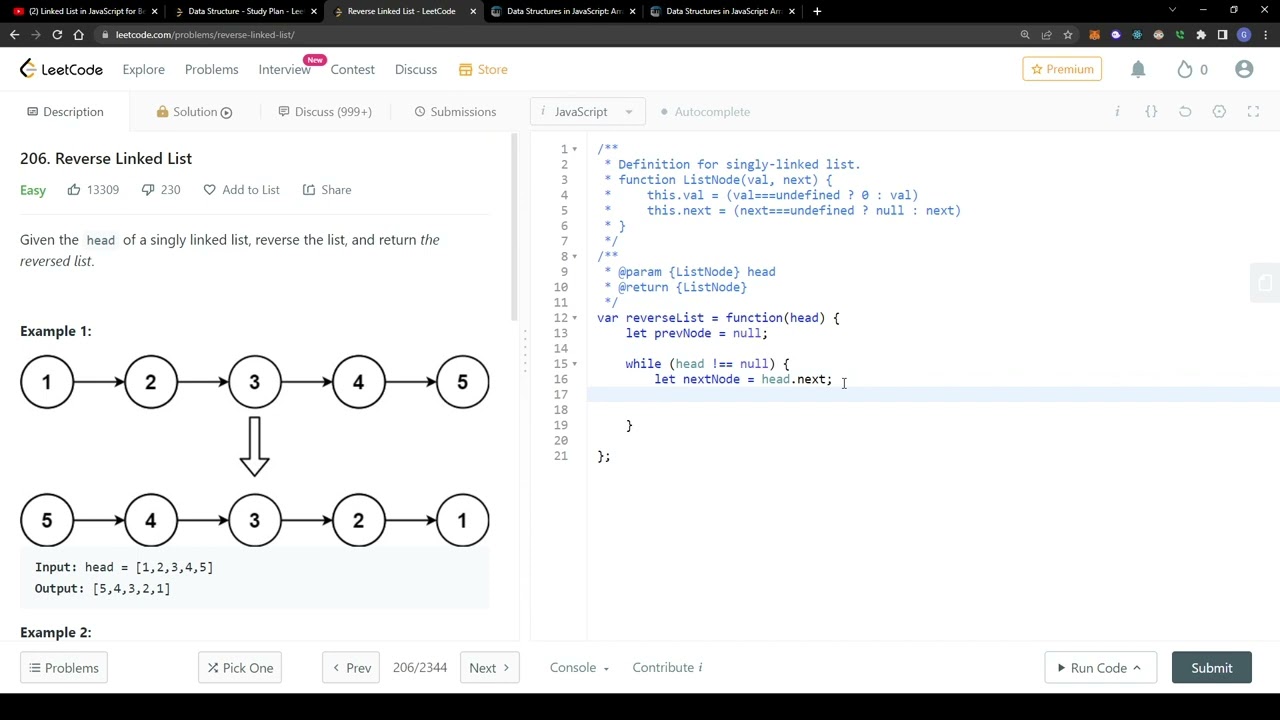Image resolution: width=1280 pixels, height=720 pixels.
Task: Click the description panel scrollbar
Action: 514,225
